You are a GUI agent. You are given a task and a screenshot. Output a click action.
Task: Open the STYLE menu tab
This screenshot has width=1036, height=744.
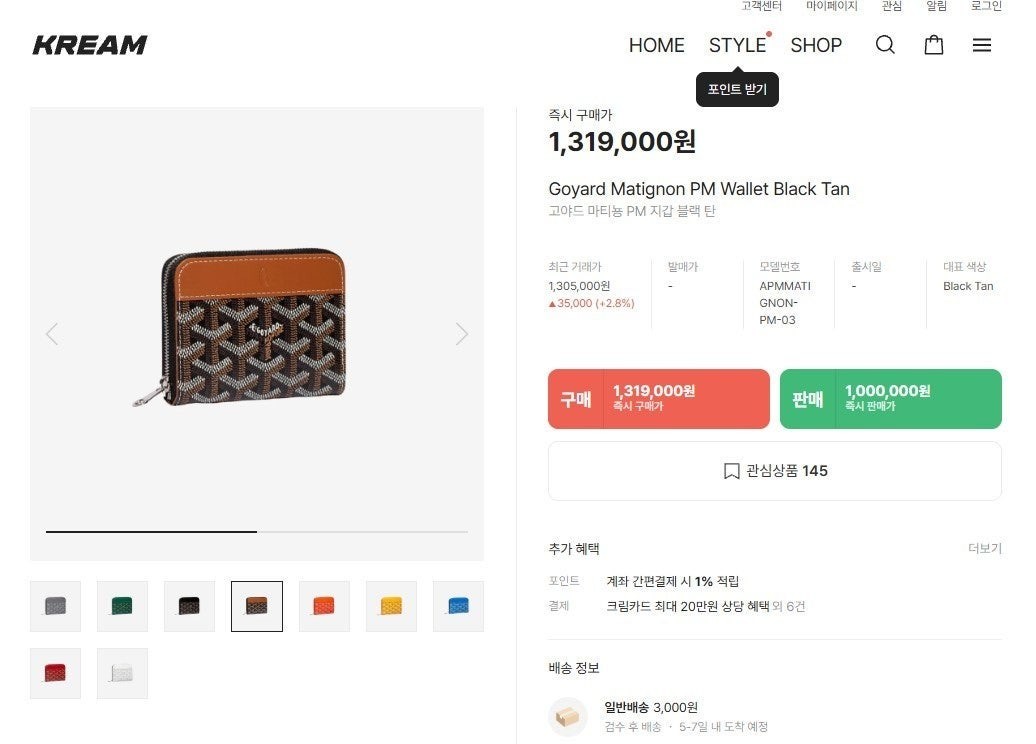737,45
